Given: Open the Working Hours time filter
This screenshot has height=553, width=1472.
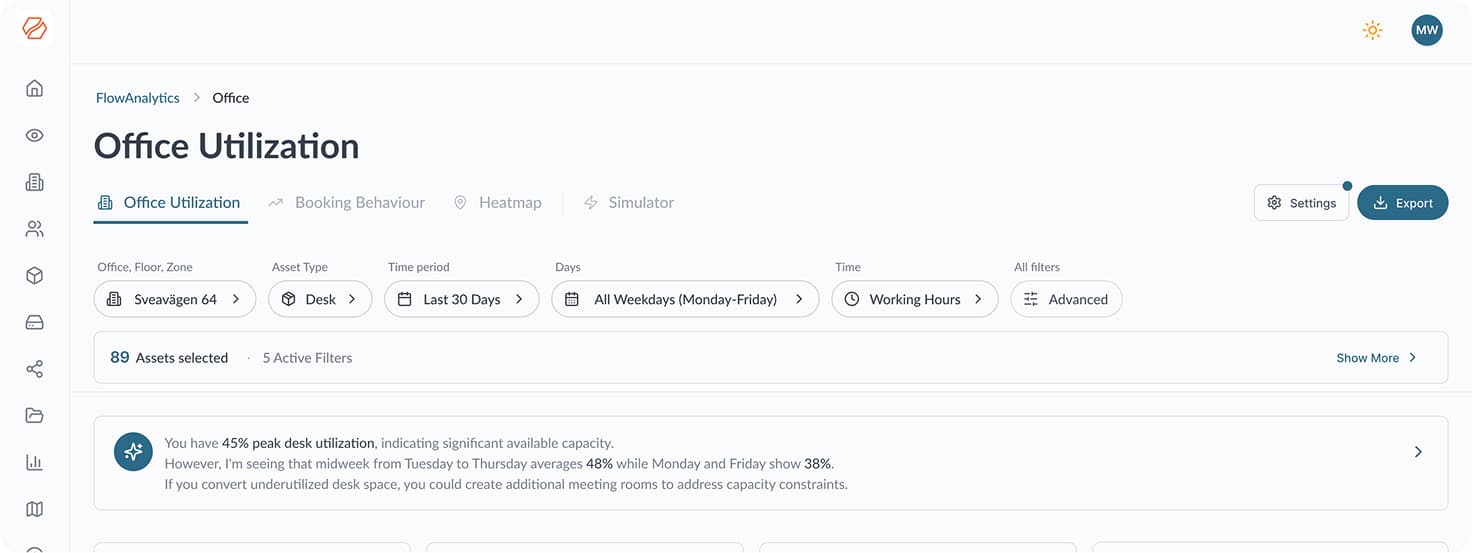Looking at the screenshot, I should point(914,299).
